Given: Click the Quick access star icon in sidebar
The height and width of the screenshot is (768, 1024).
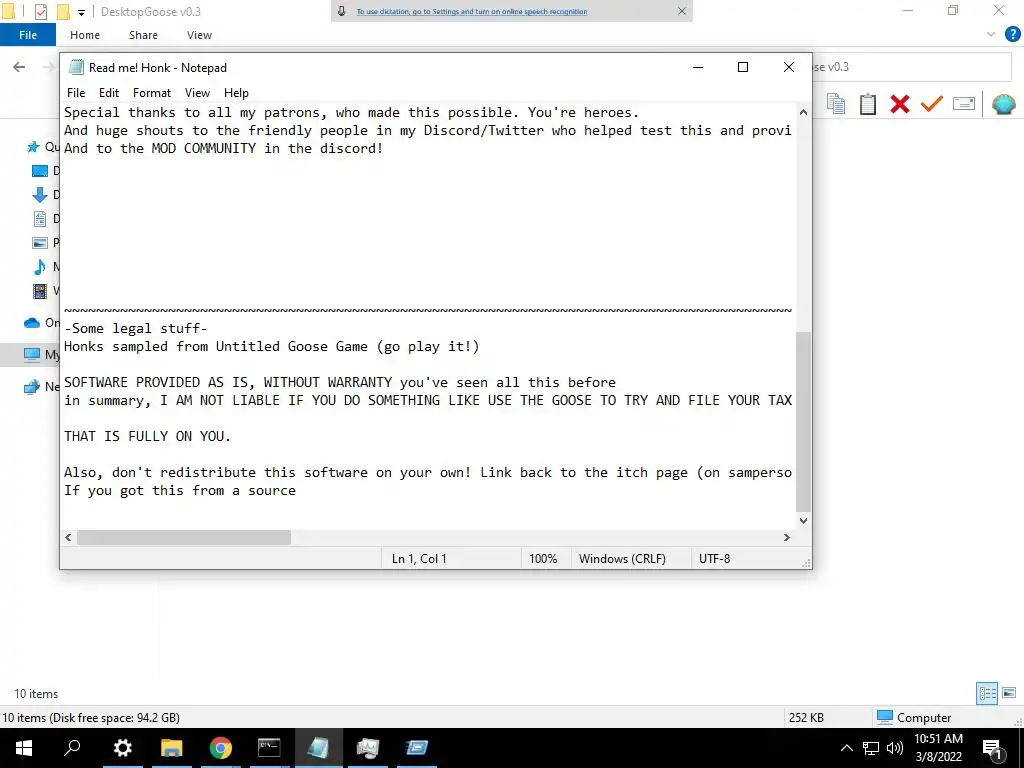Looking at the screenshot, I should point(33,147).
